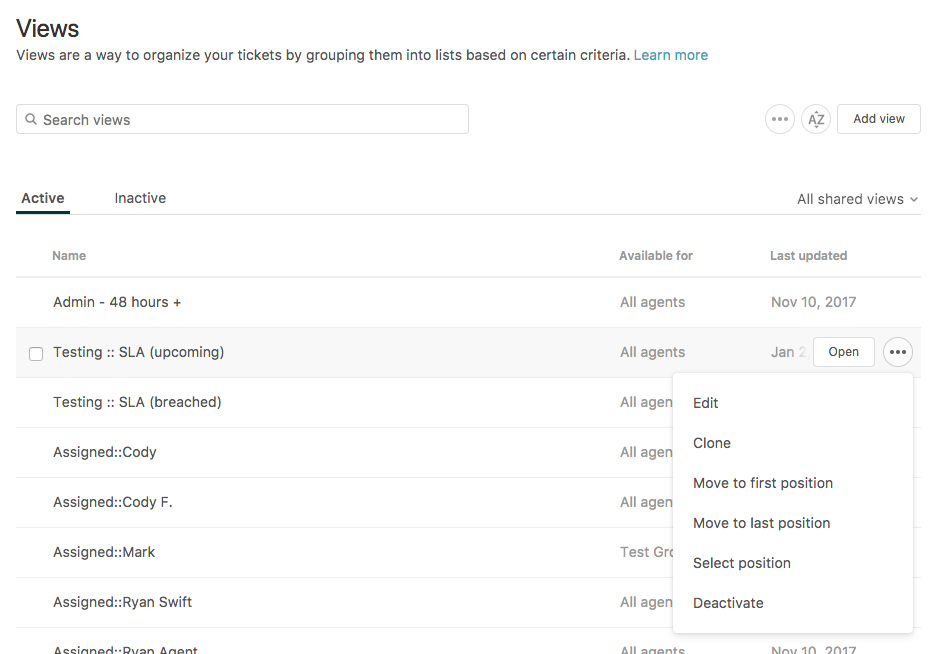Click the Available for column header

(656, 255)
